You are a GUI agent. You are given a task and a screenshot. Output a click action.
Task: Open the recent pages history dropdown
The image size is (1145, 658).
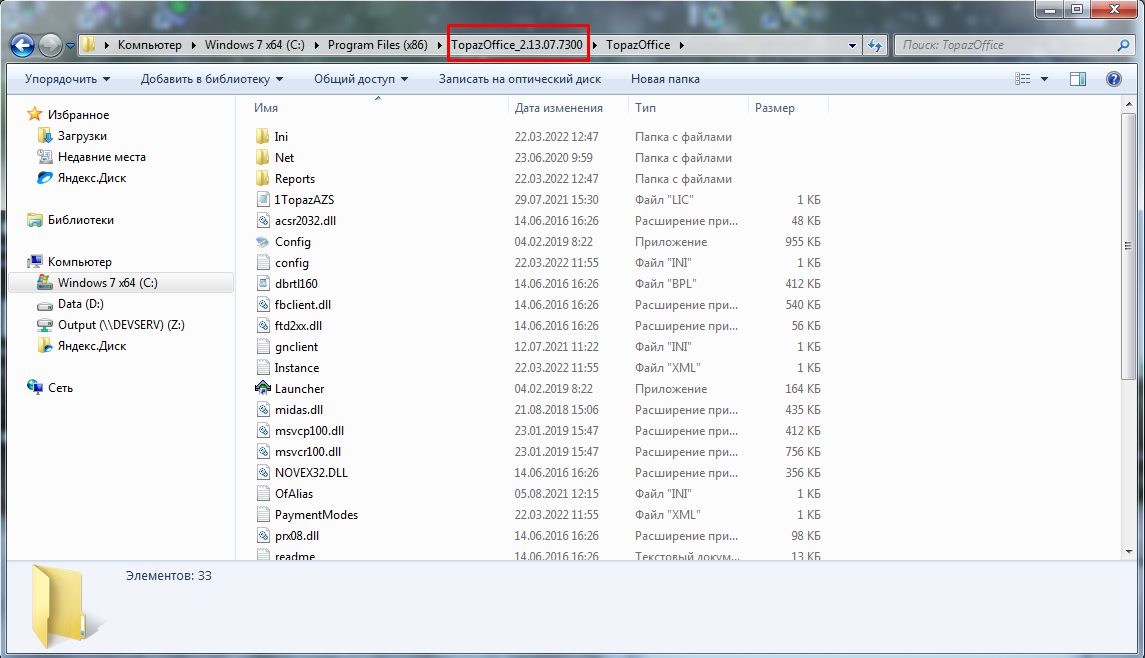point(70,45)
